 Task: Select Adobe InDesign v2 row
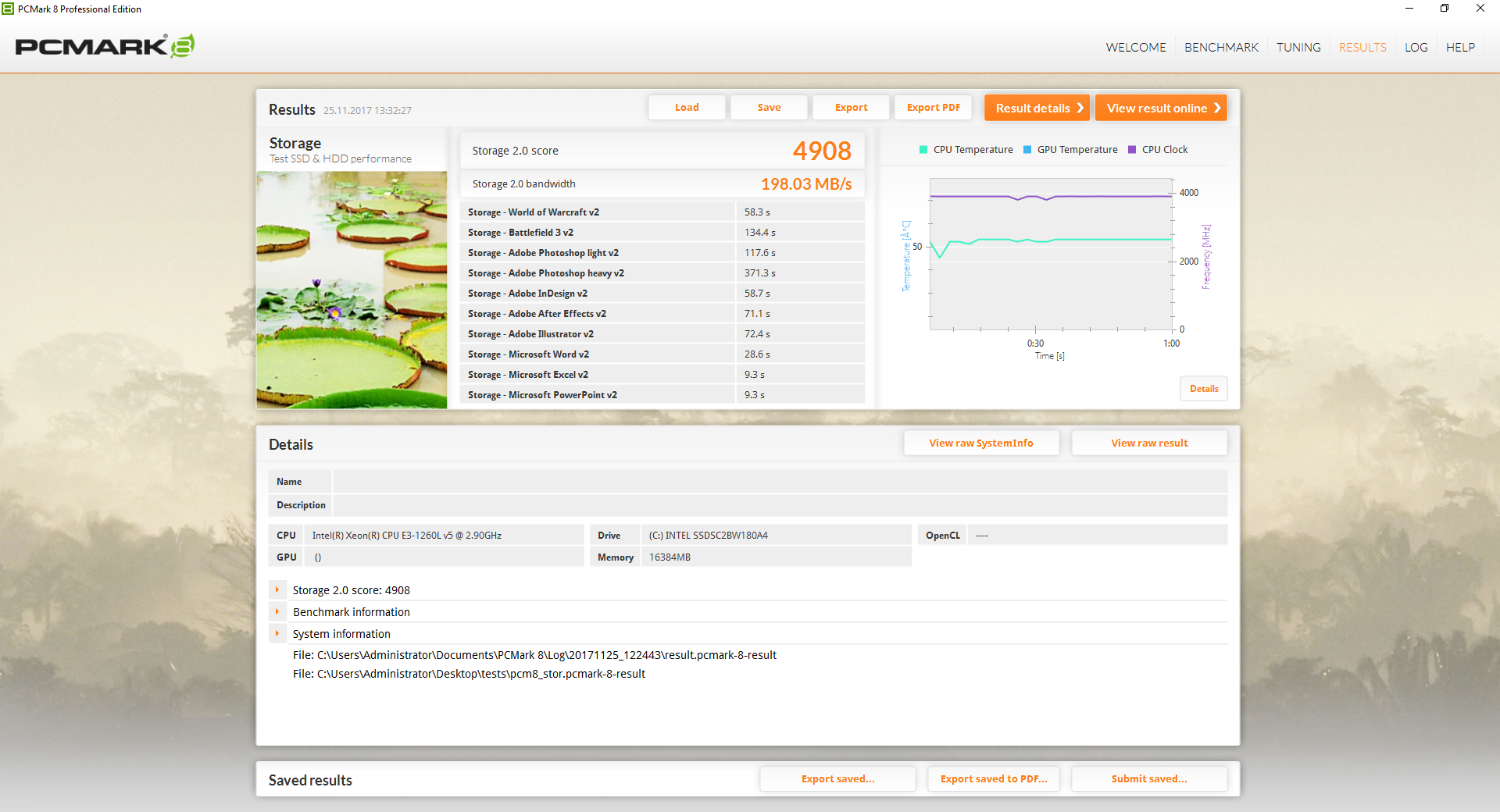coord(662,294)
